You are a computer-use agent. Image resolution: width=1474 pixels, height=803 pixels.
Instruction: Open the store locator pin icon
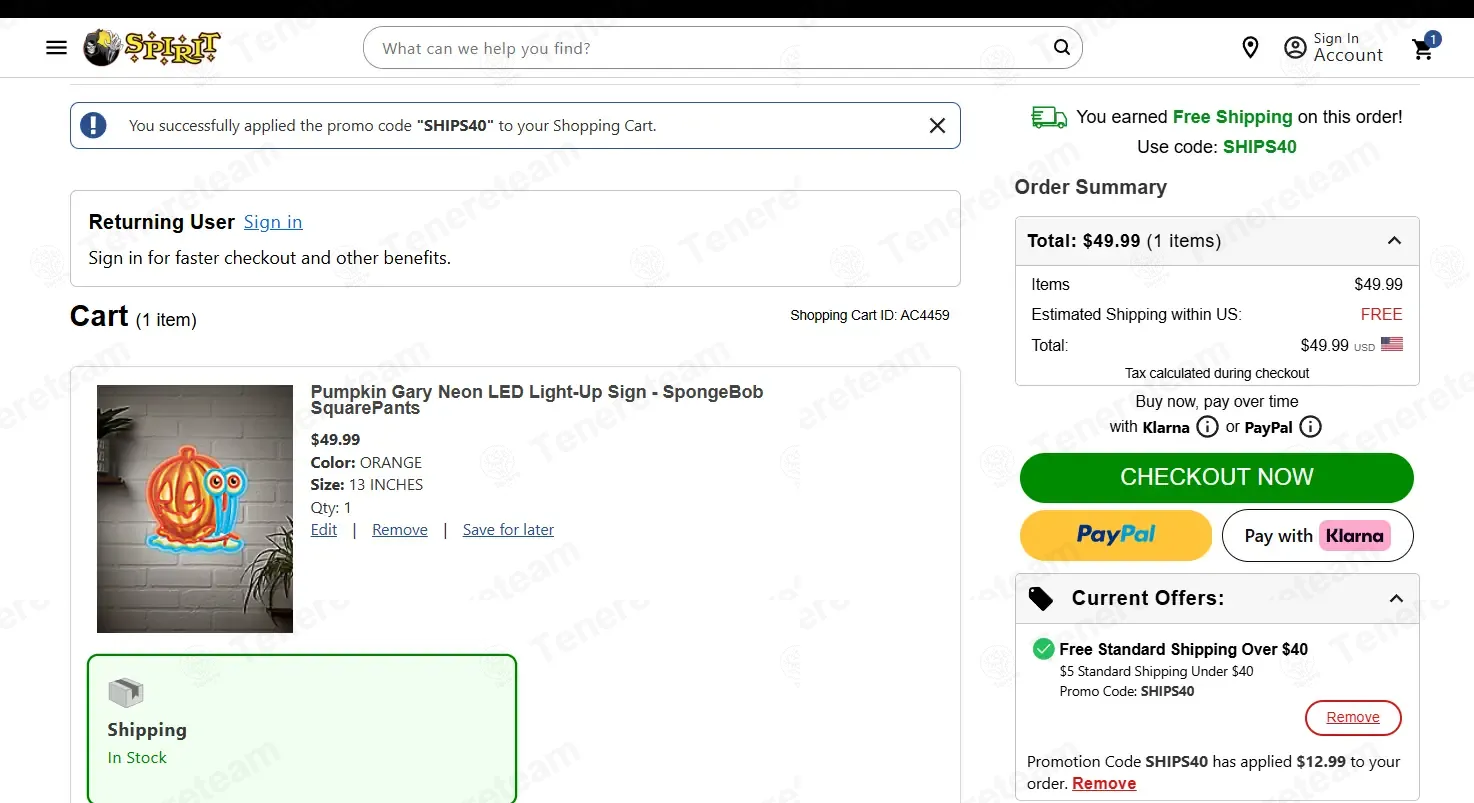click(1250, 48)
